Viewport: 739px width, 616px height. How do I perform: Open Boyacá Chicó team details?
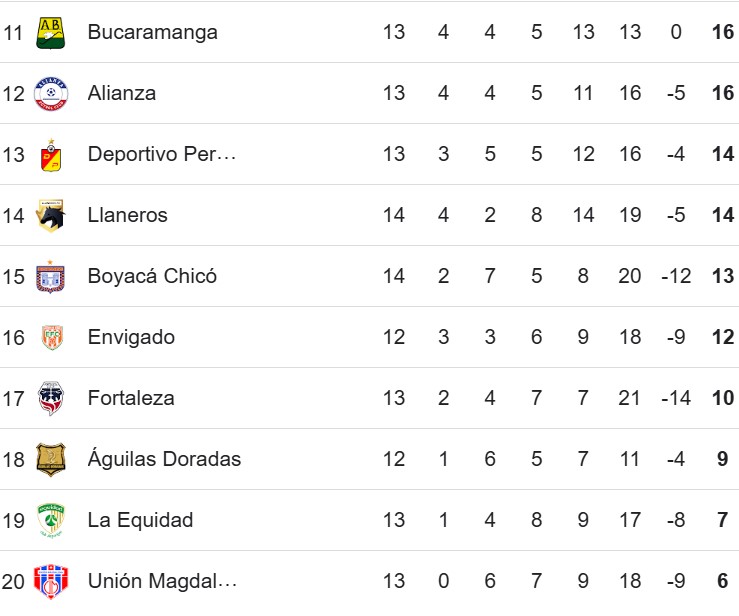tap(152, 276)
